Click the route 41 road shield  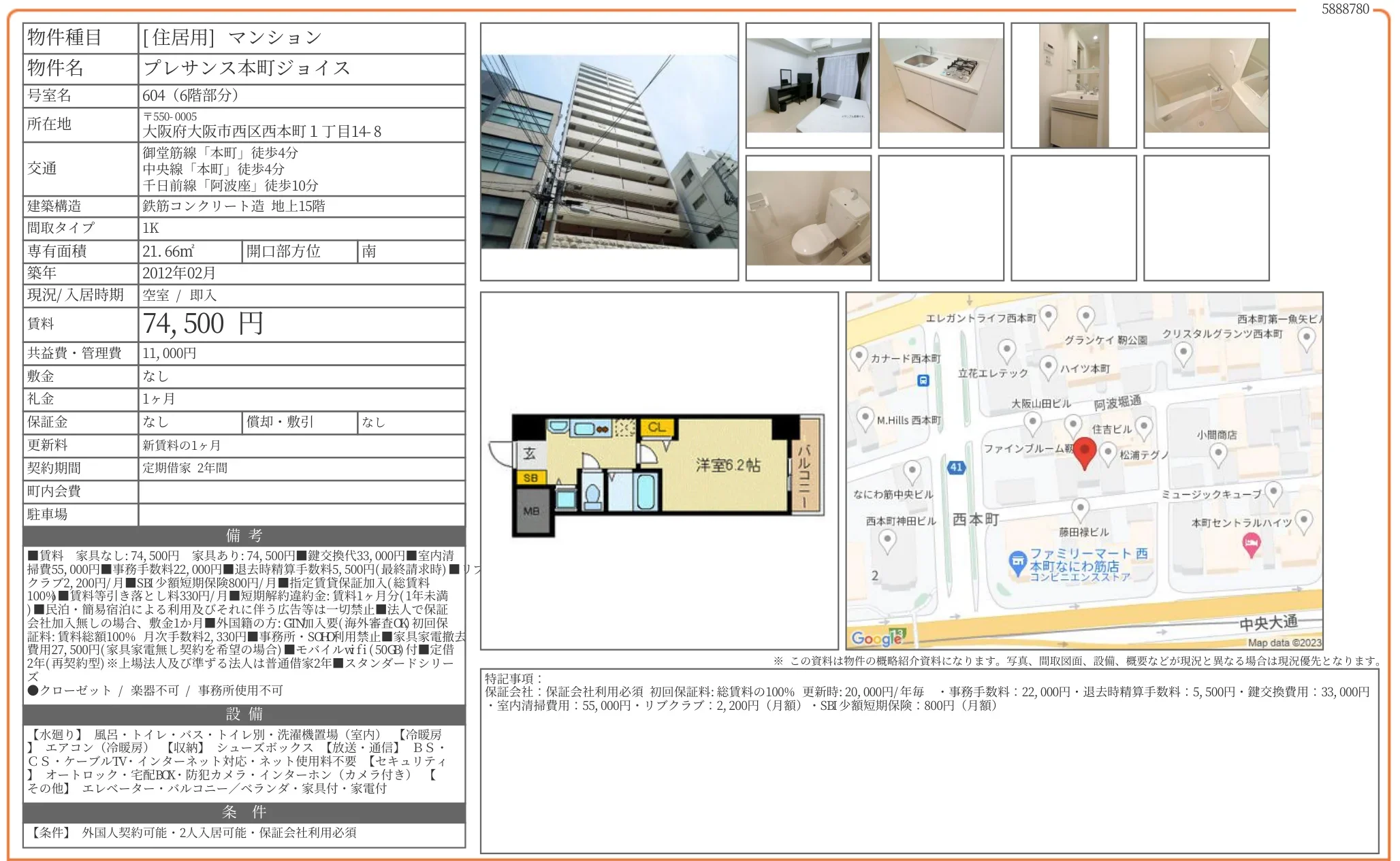click(x=956, y=468)
